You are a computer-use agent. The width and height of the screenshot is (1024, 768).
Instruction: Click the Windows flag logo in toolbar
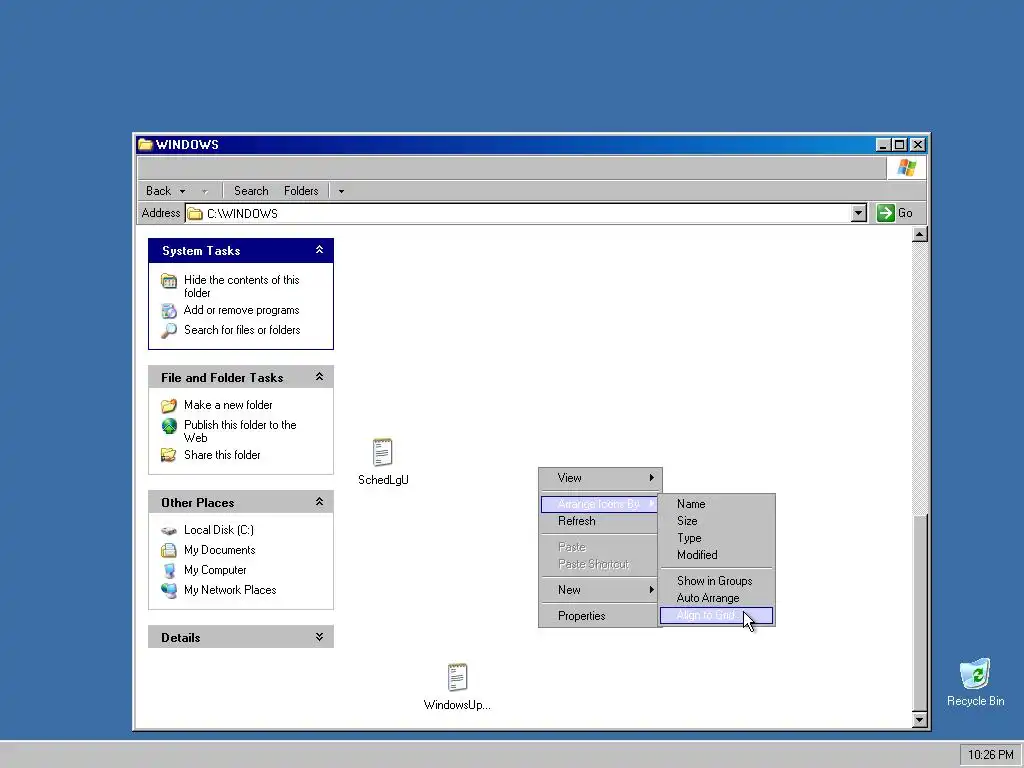906,168
